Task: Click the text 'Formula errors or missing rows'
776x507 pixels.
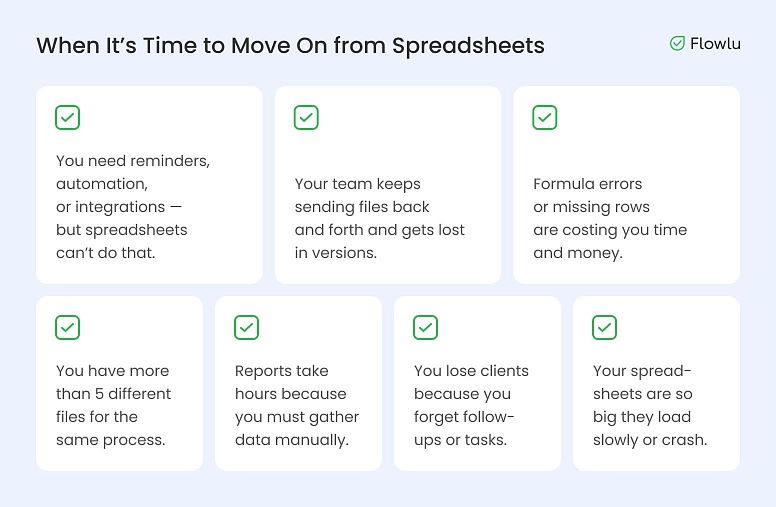Action: point(610,219)
